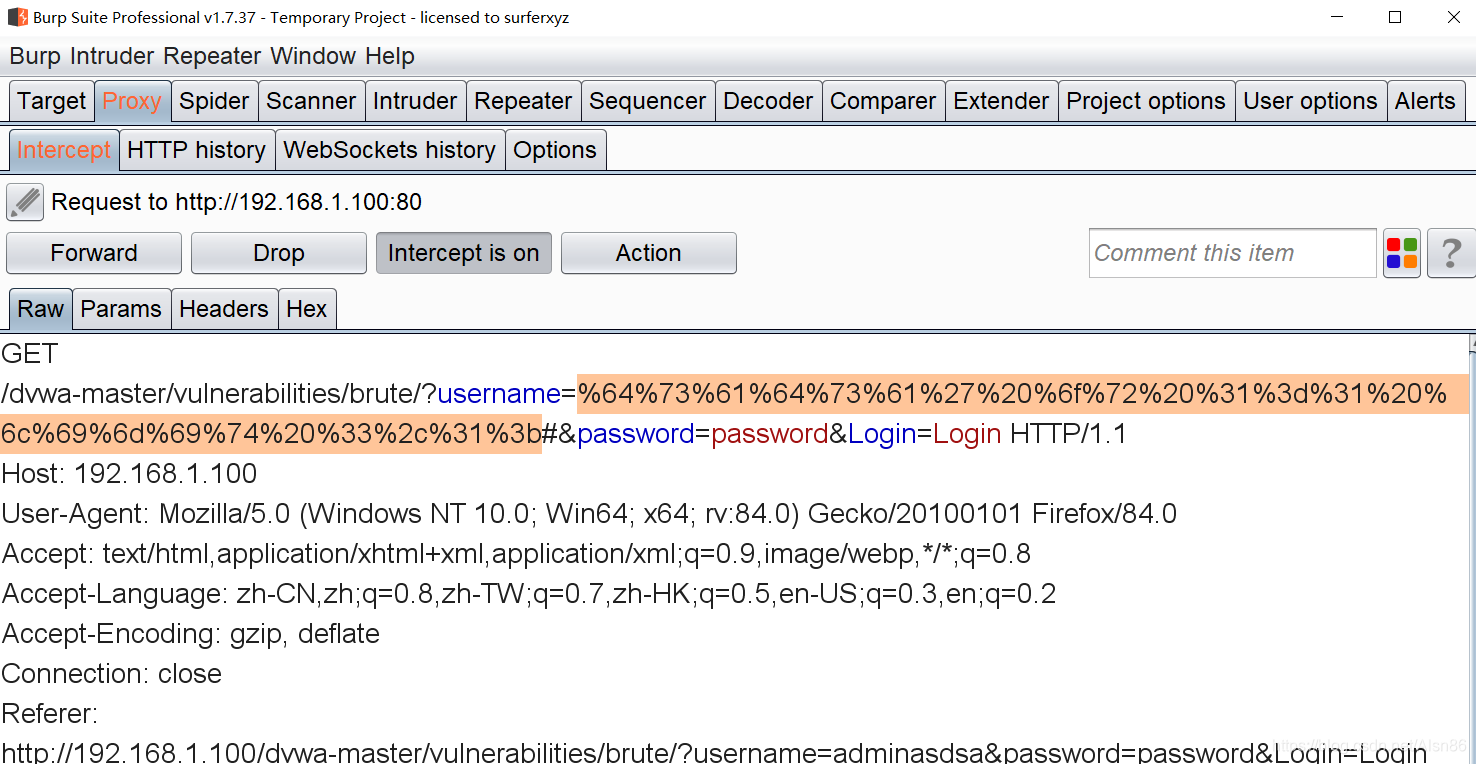Select the Raw message view tab
The width and height of the screenshot is (1476, 764).
tap(40, 309)
